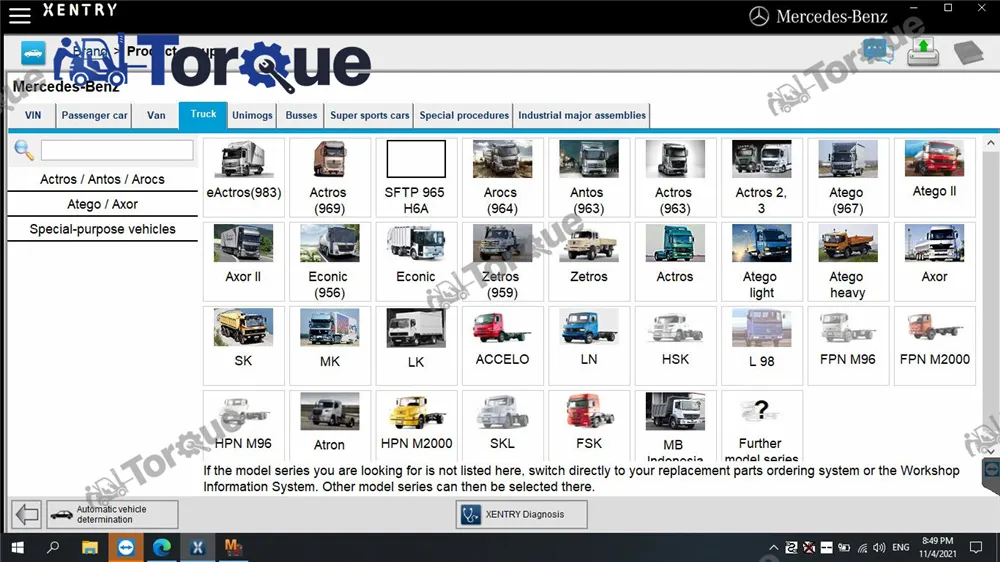This screenshot has height=562, width=1000.
Task: Select the FPN M2000 truck model
Action: coord(934,345)
